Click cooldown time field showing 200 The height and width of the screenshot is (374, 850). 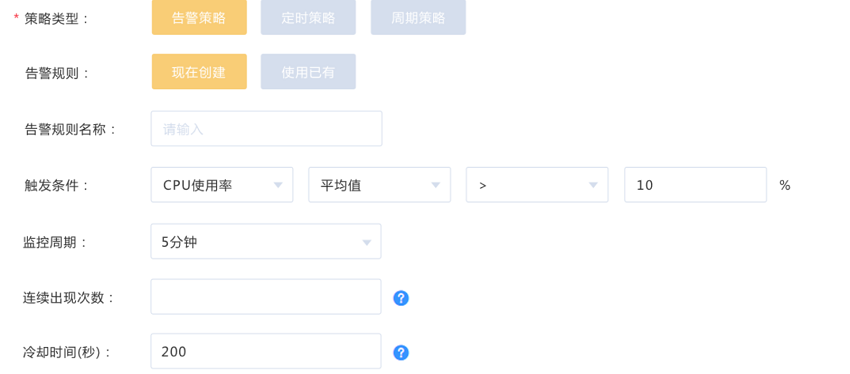(x=266, y=351)
